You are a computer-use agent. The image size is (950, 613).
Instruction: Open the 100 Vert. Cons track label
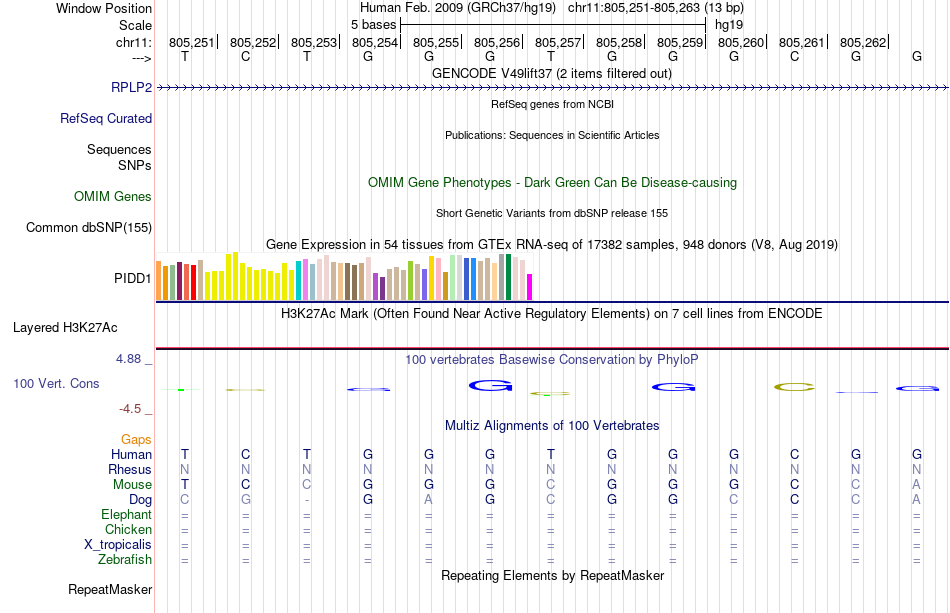click(x=56, y=383)
